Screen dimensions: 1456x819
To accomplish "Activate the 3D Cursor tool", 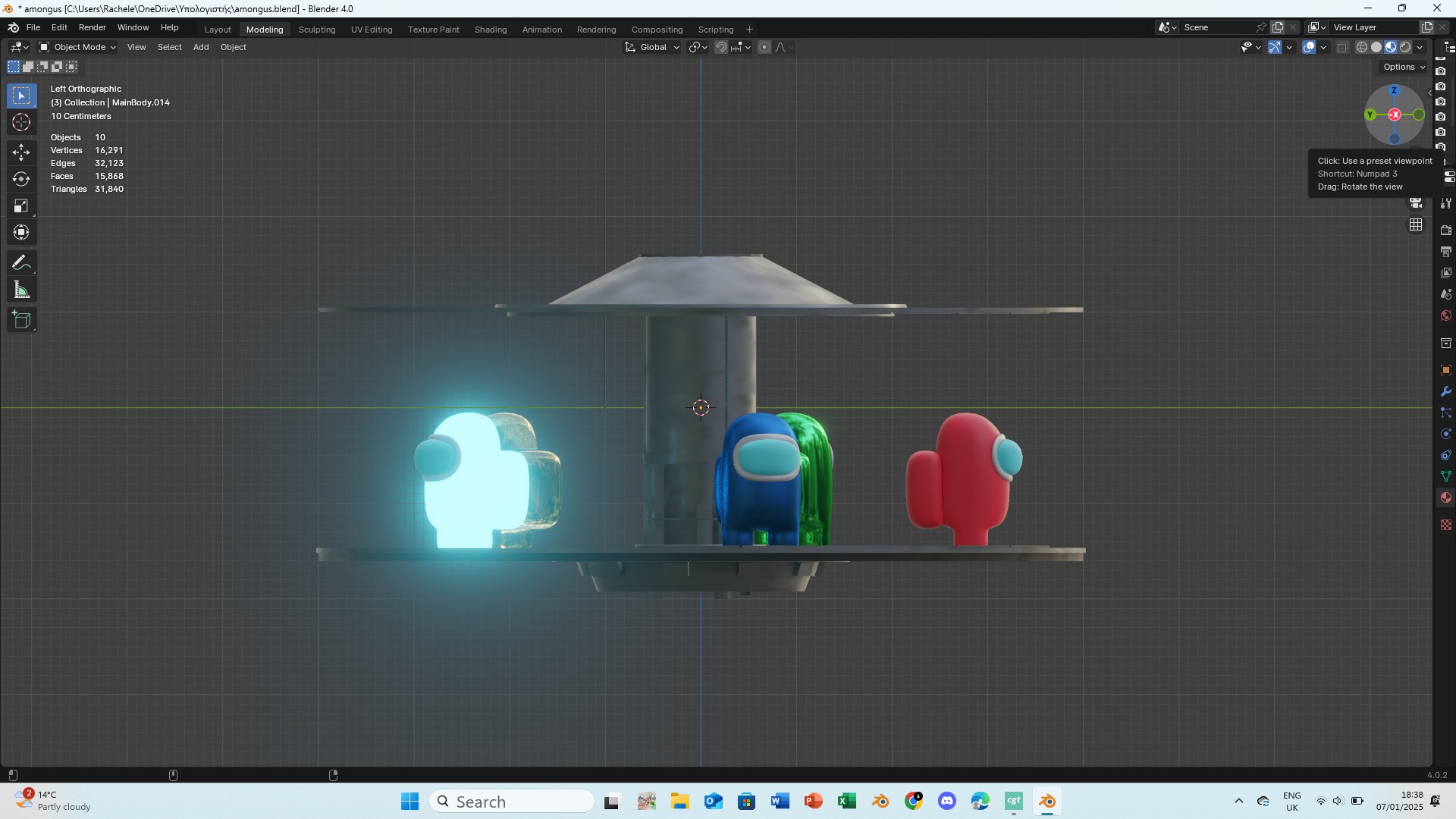I will coord(21,123).
